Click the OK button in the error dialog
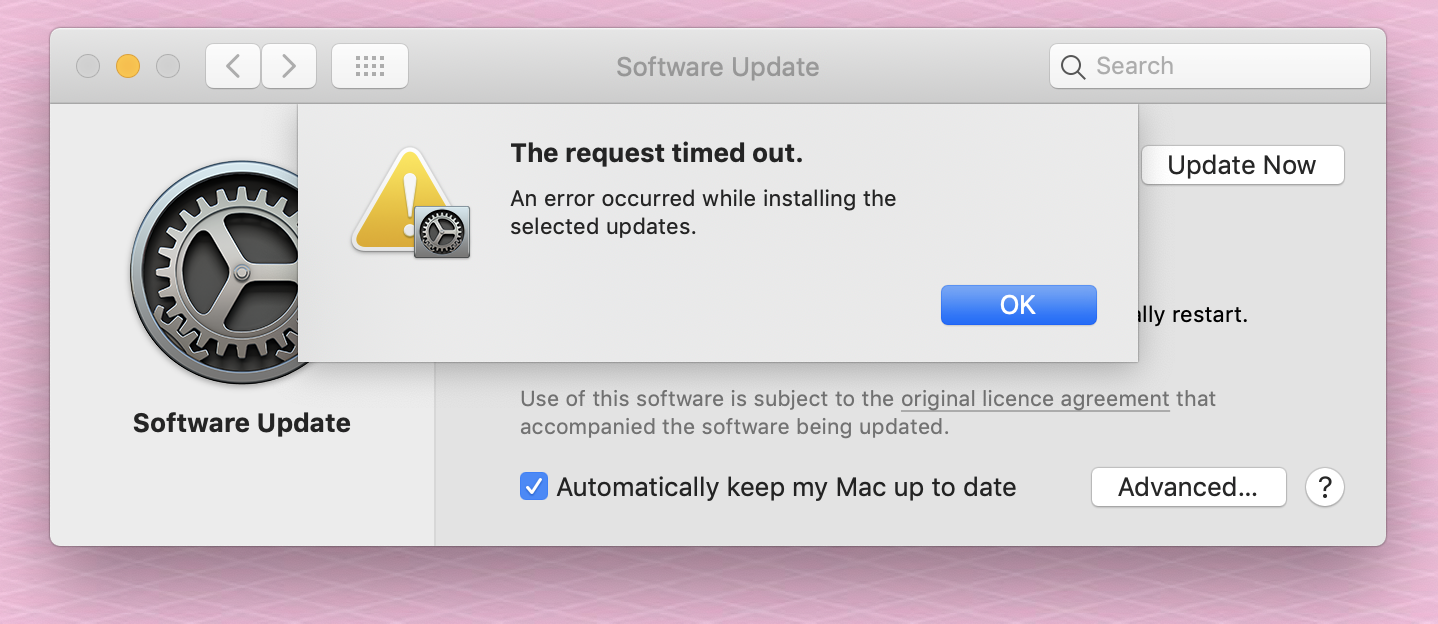The image size is (1438, 624). [1018, 305]
